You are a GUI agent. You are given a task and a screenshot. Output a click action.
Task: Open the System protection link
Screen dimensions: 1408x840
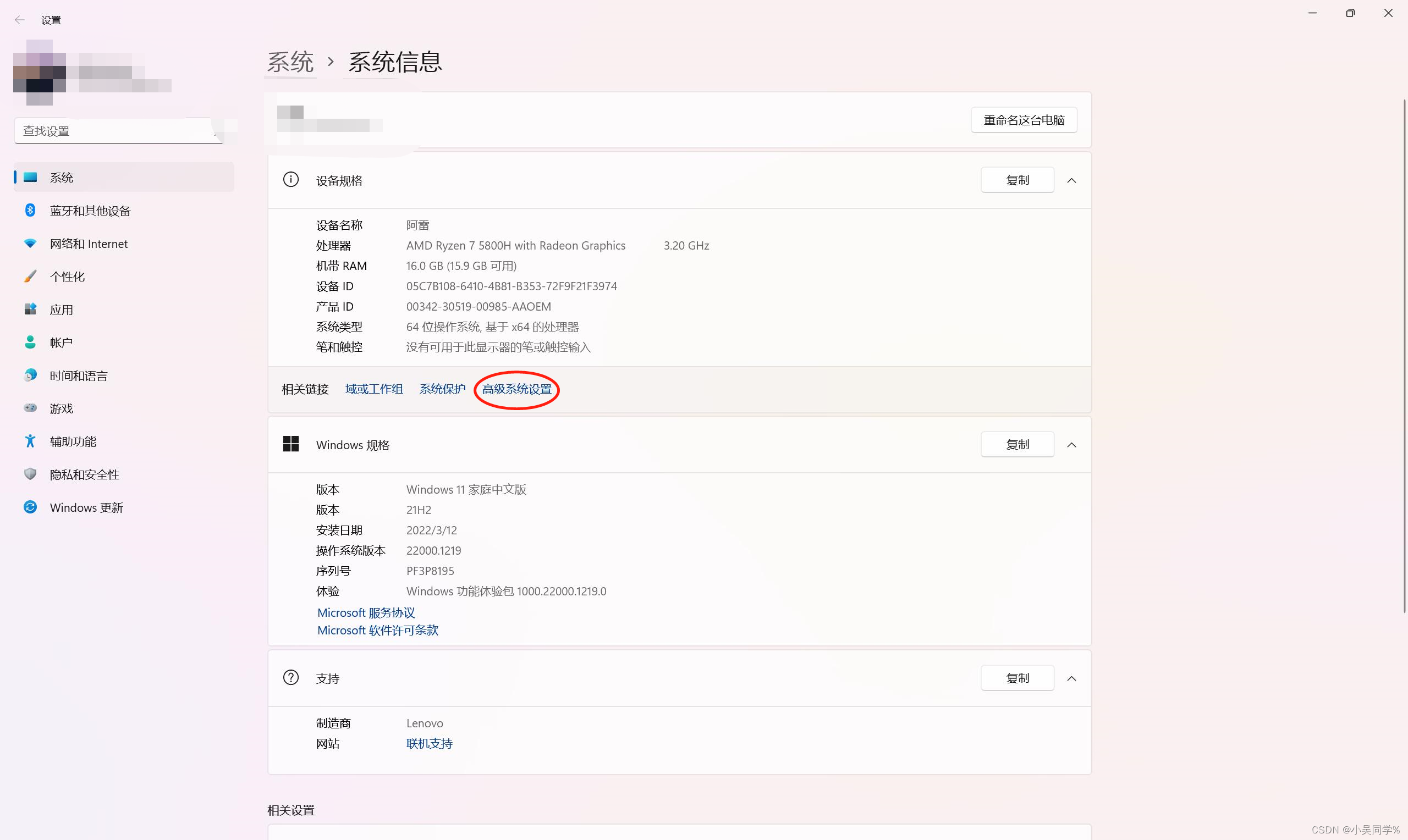442,389
